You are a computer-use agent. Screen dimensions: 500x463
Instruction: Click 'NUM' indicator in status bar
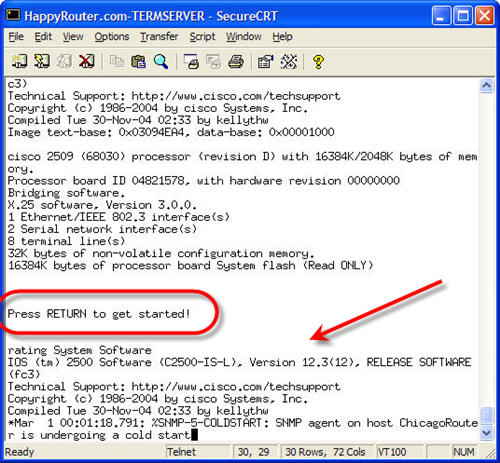coord(463,452)
